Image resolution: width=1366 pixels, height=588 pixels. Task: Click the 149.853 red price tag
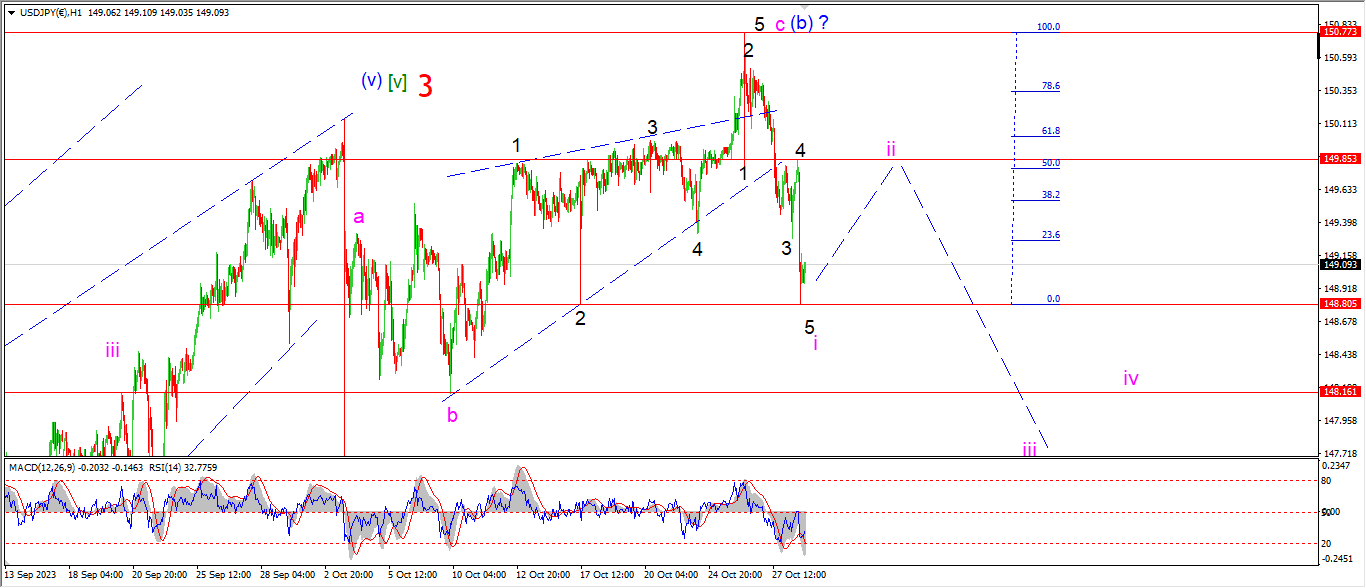coord(1341,159)
